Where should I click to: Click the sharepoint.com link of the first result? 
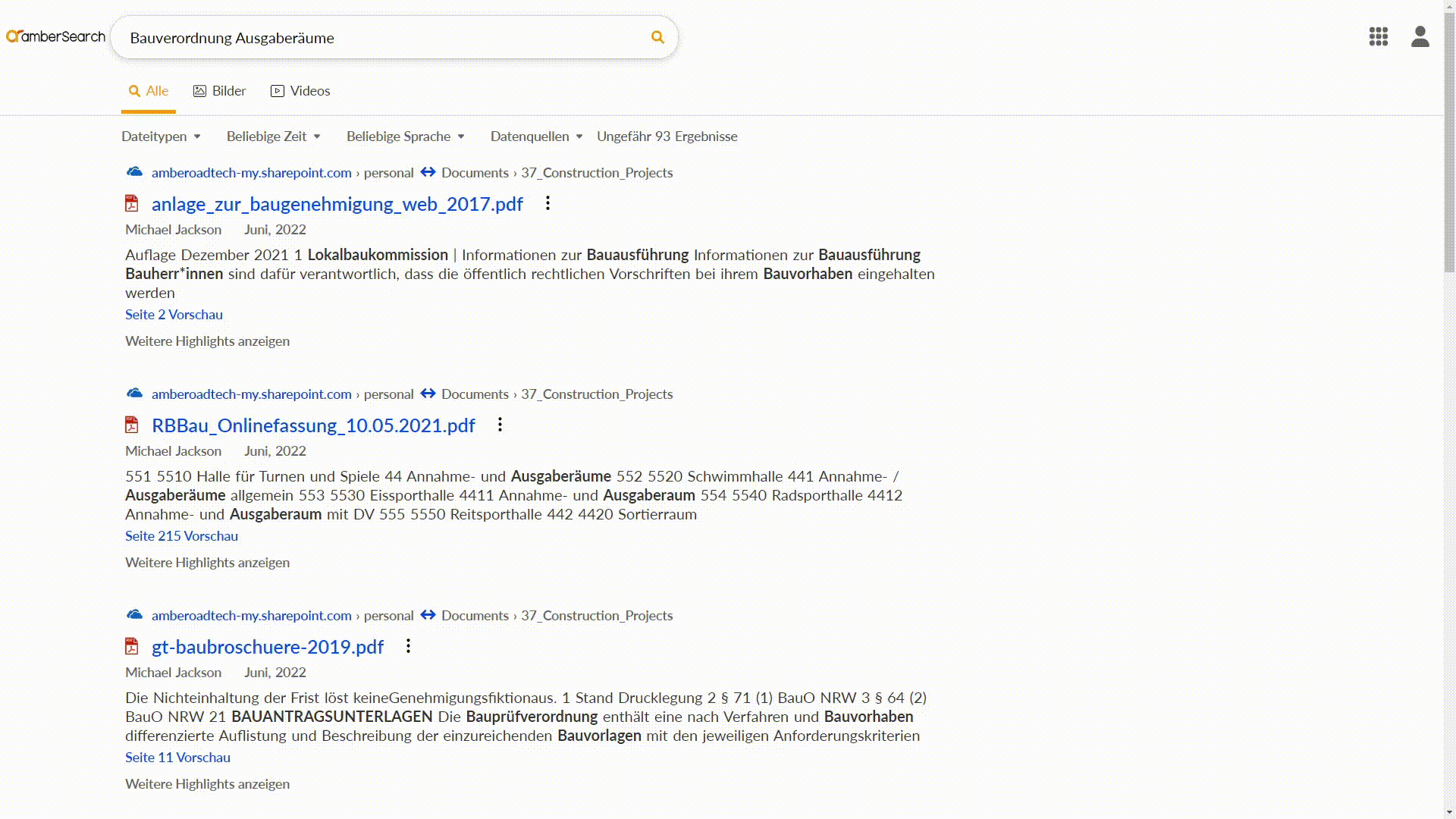pyautogui.click(x=251, y=172)
